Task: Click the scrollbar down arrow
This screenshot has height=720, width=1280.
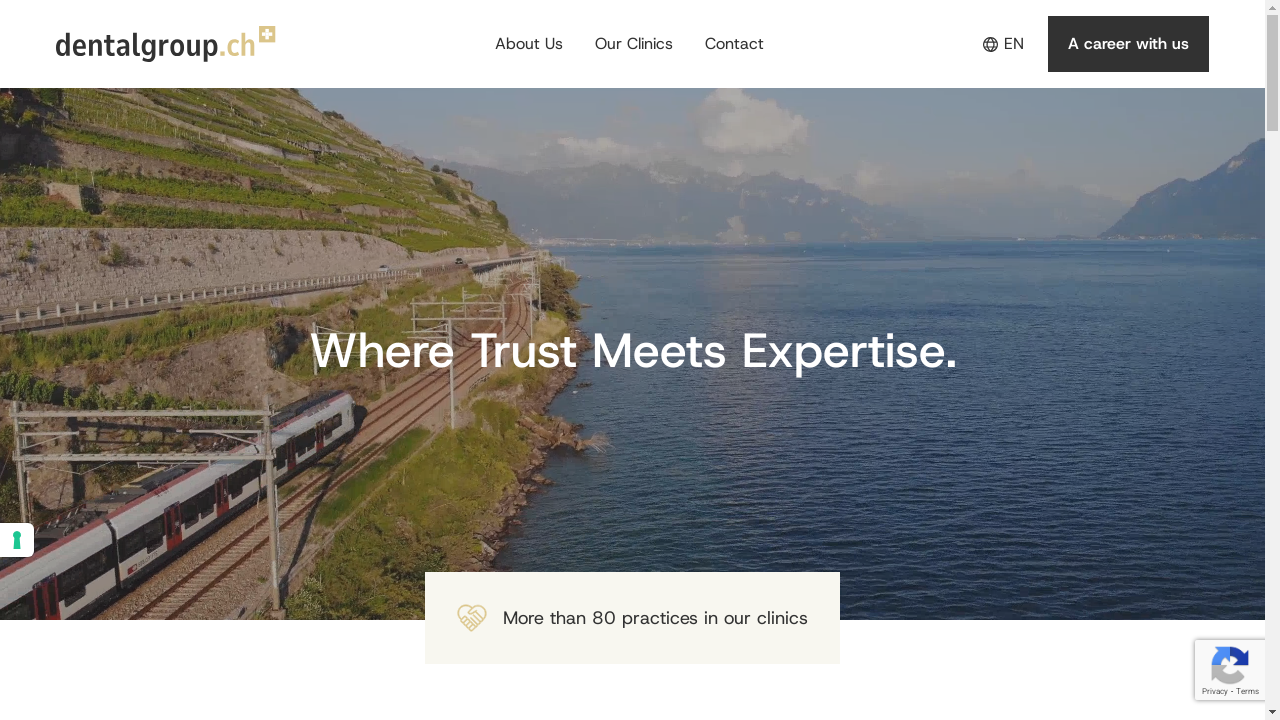Action: click(1272, 713)
